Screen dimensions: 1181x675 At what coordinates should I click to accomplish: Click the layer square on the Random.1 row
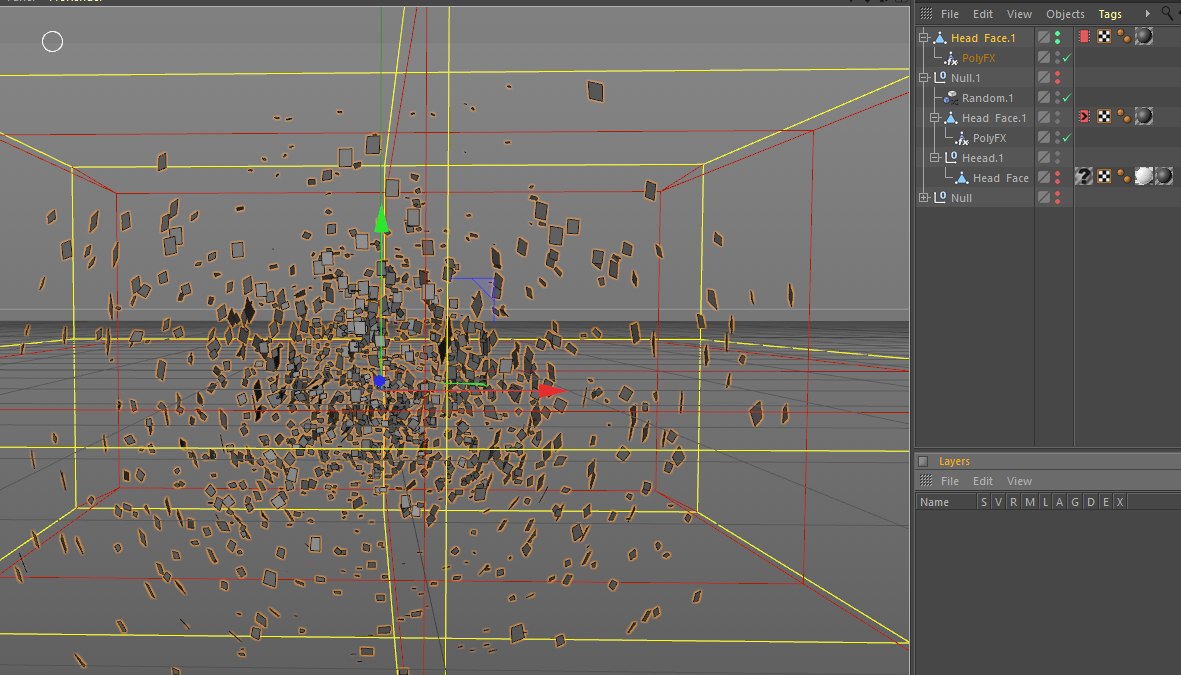coord(1043,98)
